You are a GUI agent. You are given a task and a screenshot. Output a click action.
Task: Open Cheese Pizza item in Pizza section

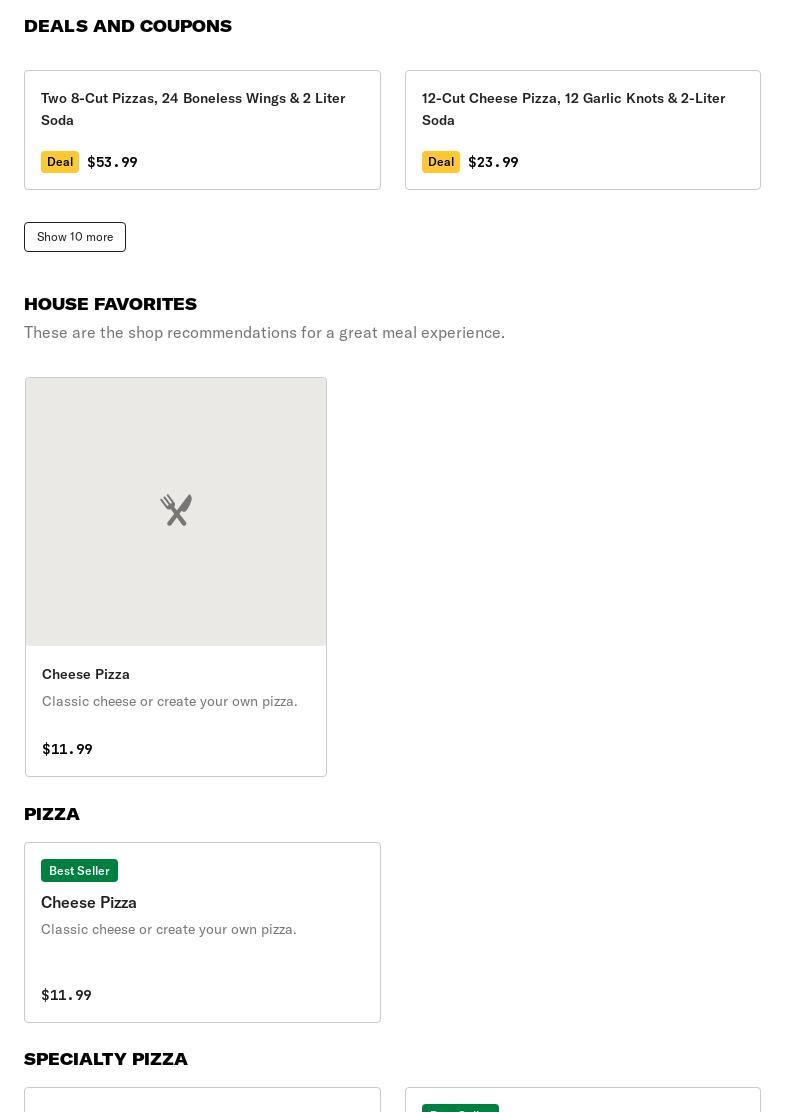point(202,933)
